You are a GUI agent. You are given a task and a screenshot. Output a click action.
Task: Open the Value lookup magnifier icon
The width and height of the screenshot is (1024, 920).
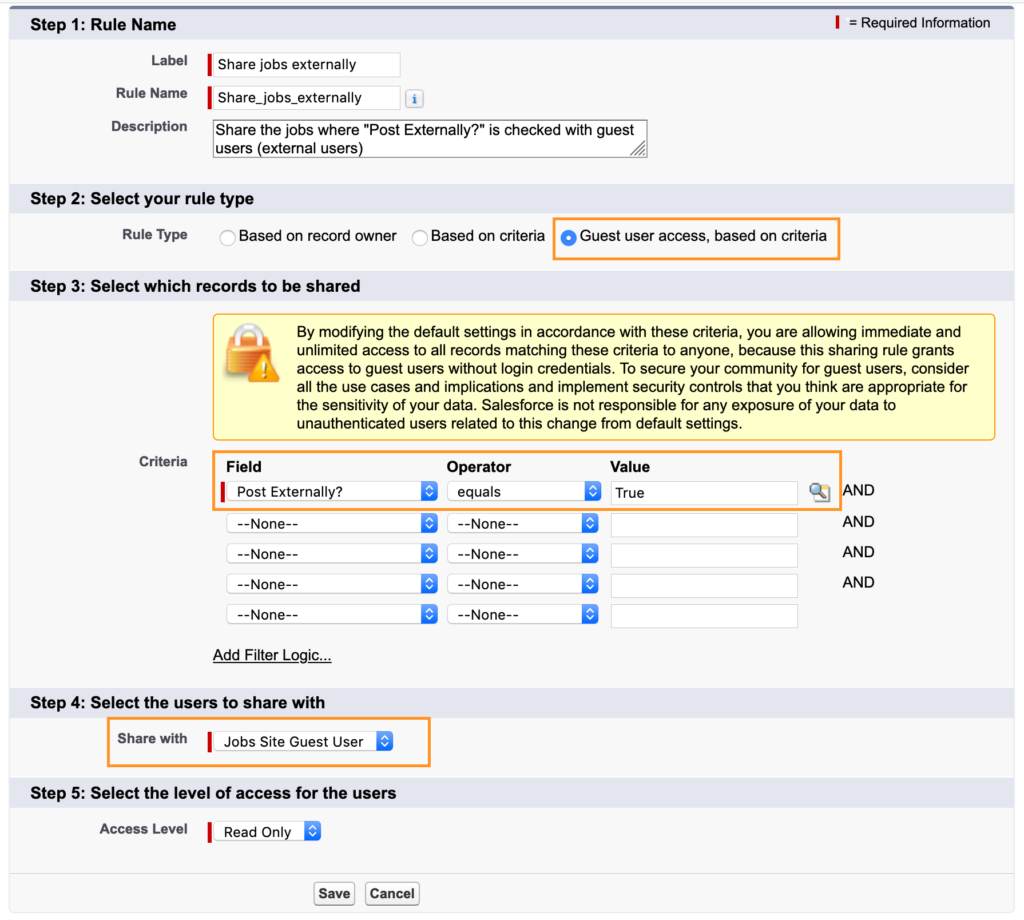[x=820, y=492]
